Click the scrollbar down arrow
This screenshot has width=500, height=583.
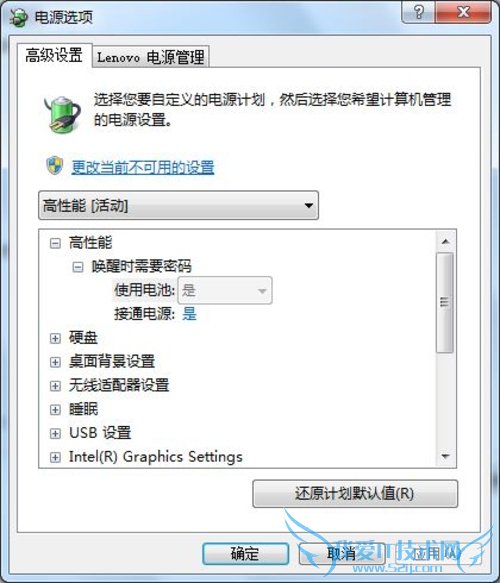445,456
